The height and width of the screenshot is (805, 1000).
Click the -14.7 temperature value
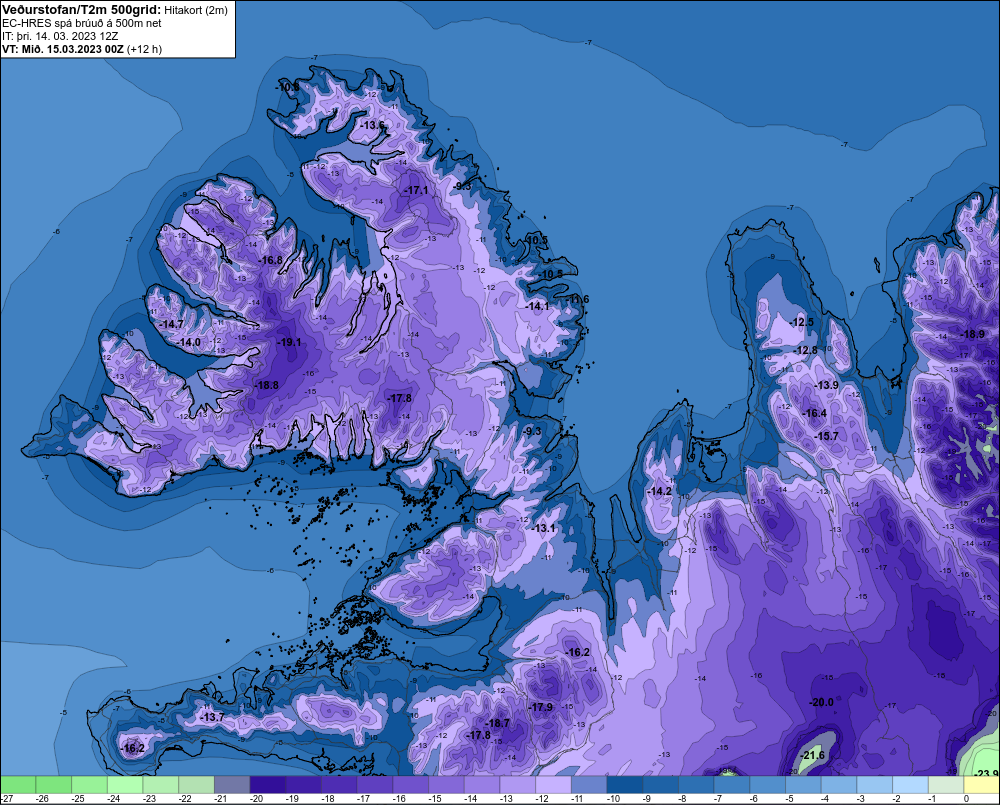point(172,324)
